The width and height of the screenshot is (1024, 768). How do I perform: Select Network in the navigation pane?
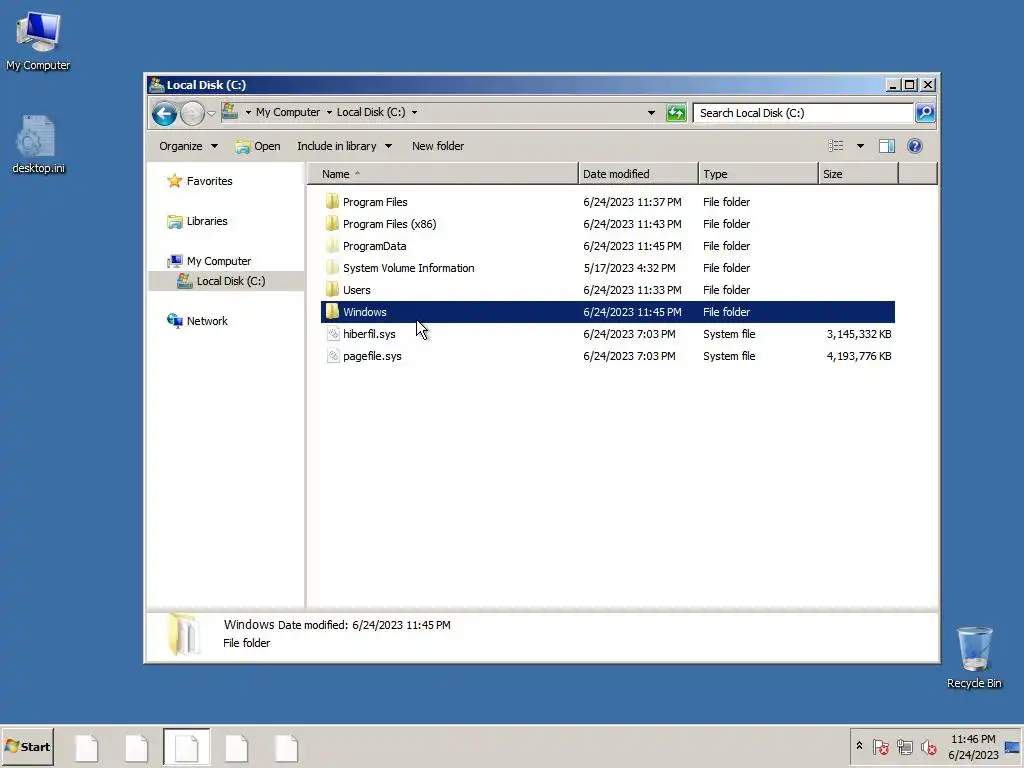click(207, 321)
